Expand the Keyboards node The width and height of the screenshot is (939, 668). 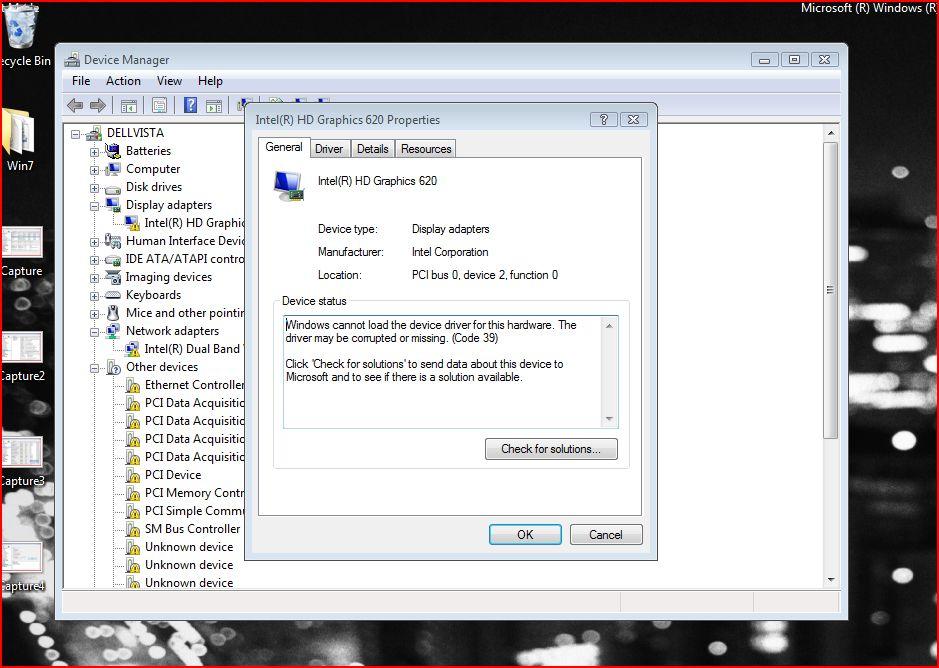coord(95,296)
